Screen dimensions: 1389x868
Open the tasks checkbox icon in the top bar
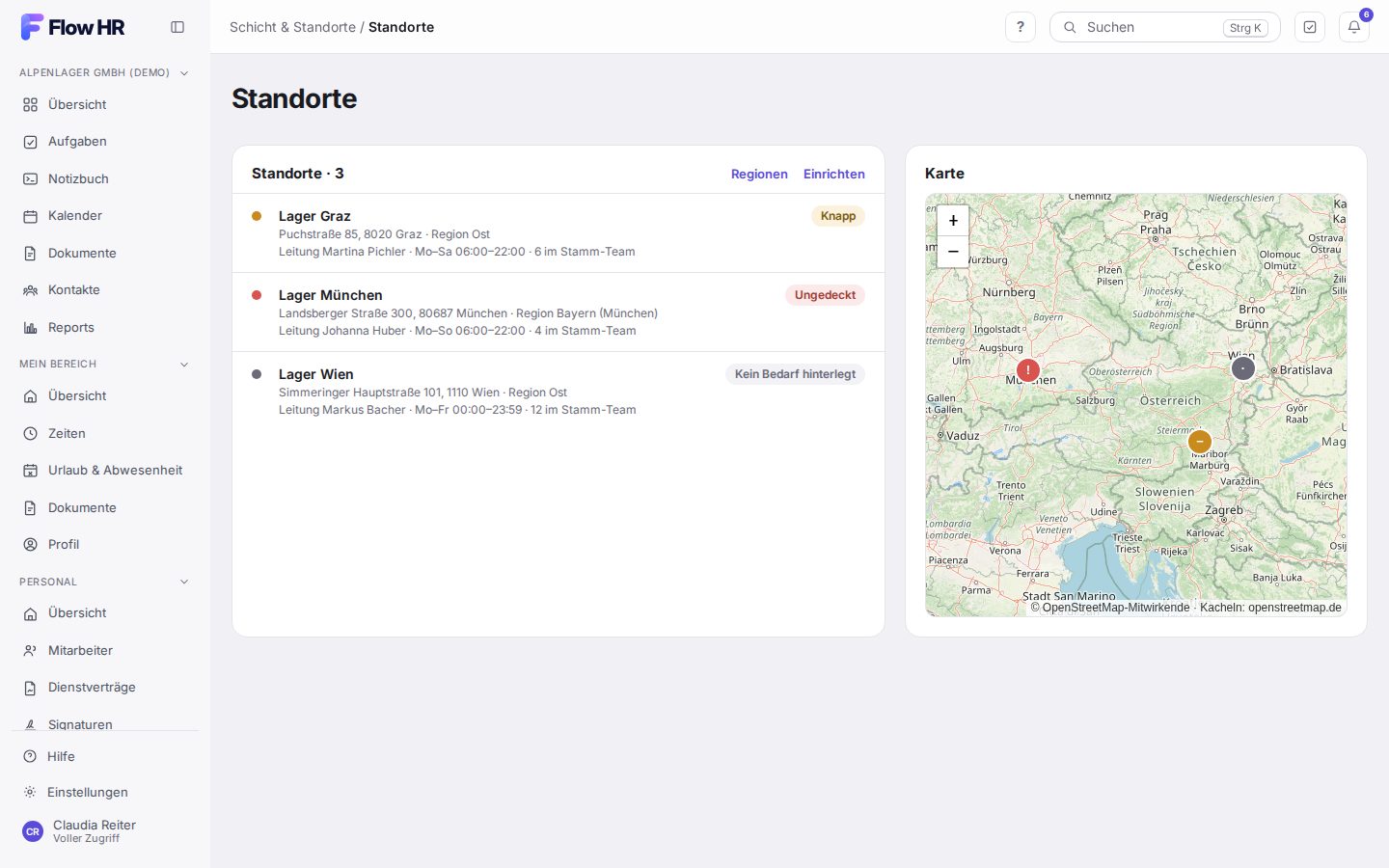pyautogui.click(x=1310, y=27)
